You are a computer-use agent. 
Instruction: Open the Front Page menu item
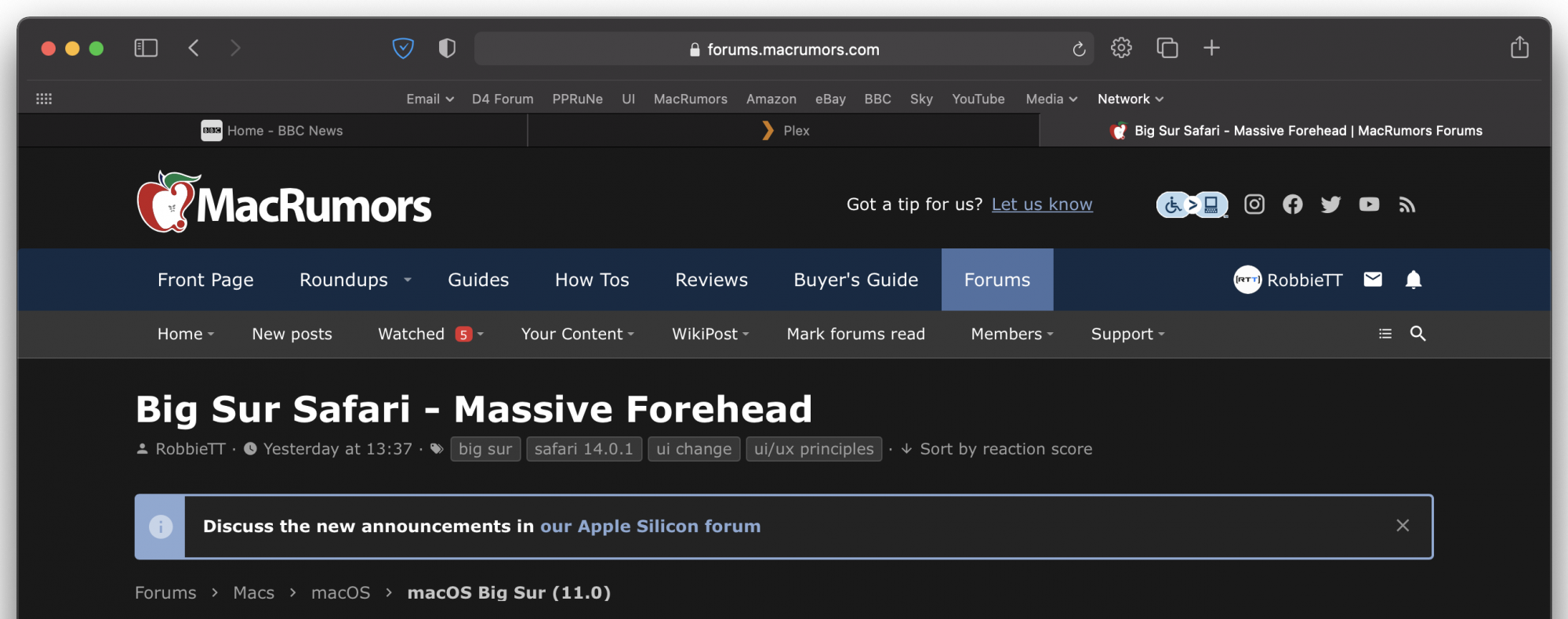coord(205,280)
